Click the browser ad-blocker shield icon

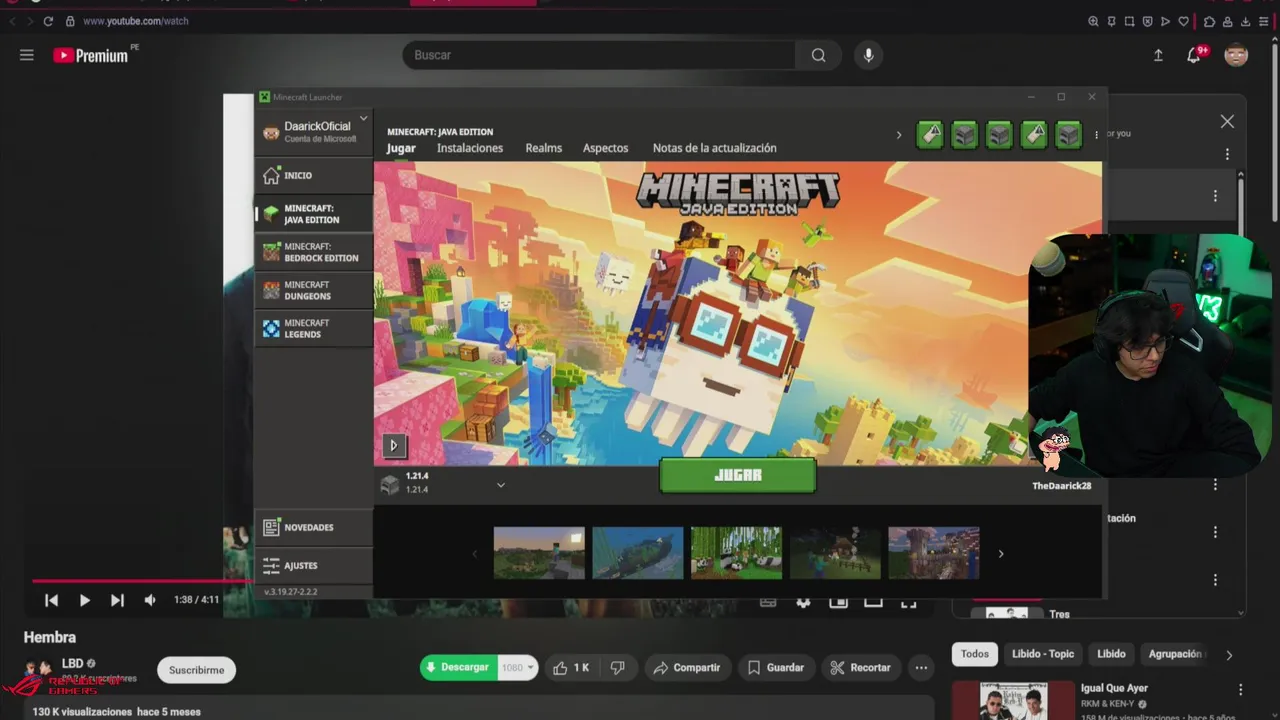tap(1147, 21)
